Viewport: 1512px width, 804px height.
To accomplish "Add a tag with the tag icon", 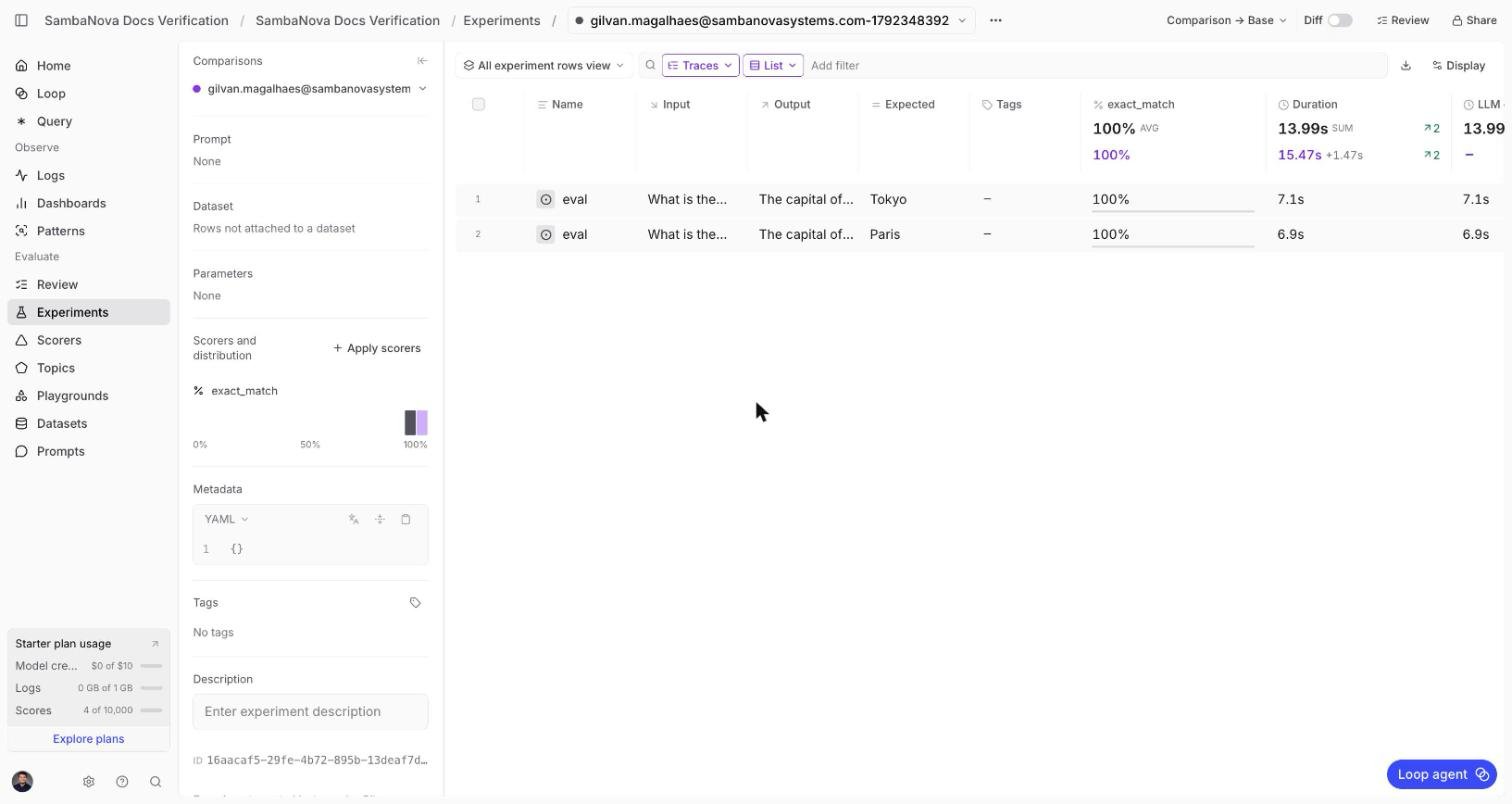I will (415, 602).
